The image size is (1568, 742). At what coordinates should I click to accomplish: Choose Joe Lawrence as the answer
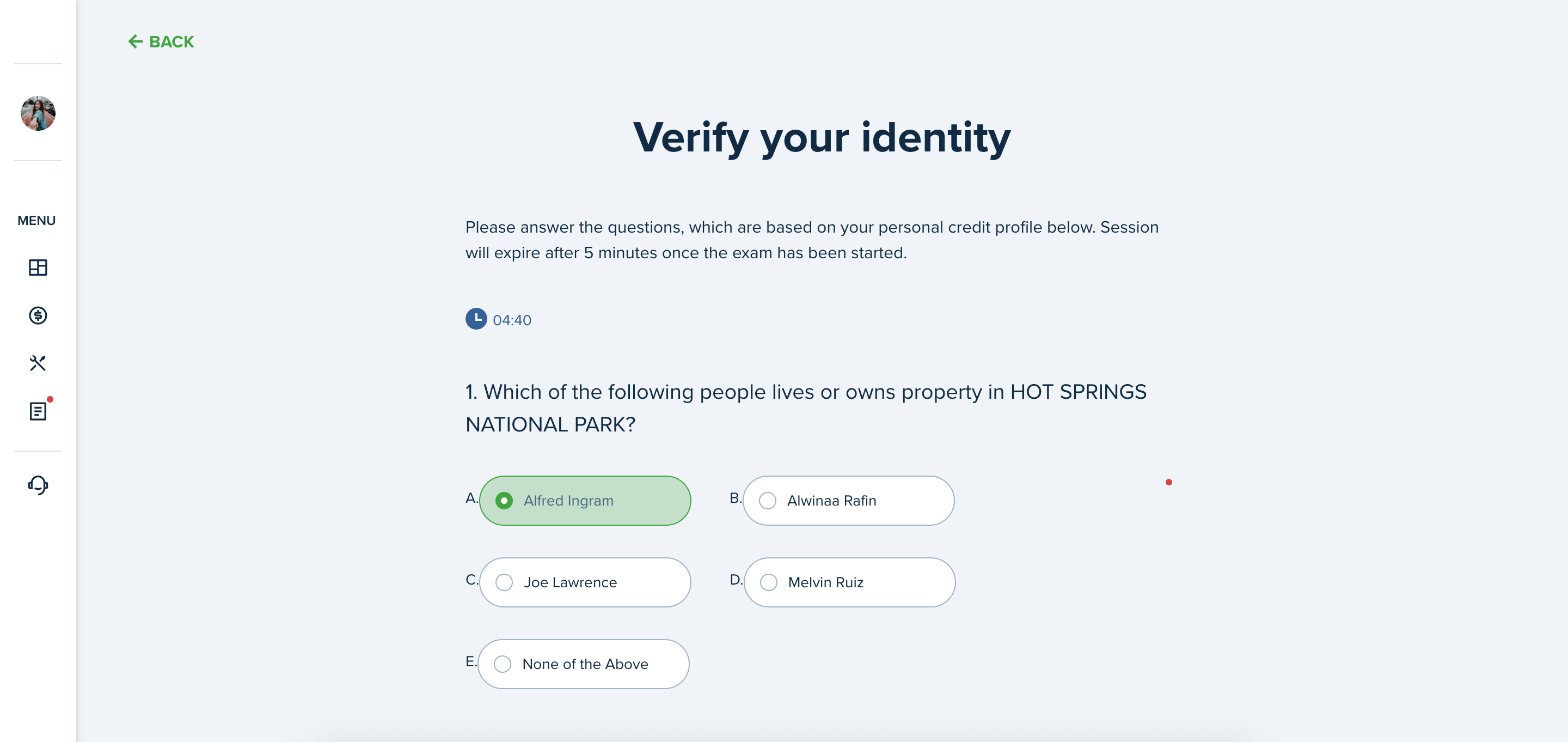[585, 582]
